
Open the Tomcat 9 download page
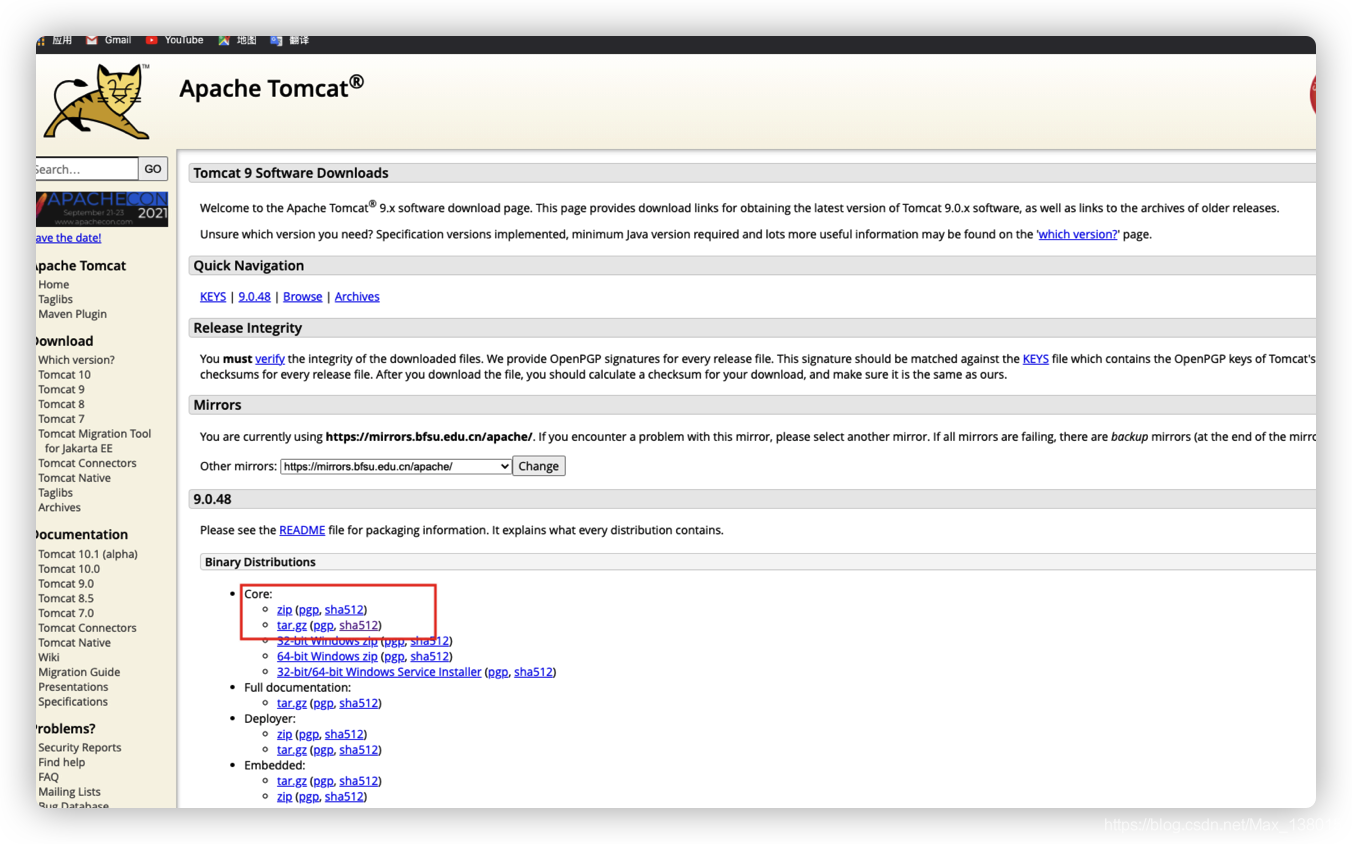(x=61, y=390)
